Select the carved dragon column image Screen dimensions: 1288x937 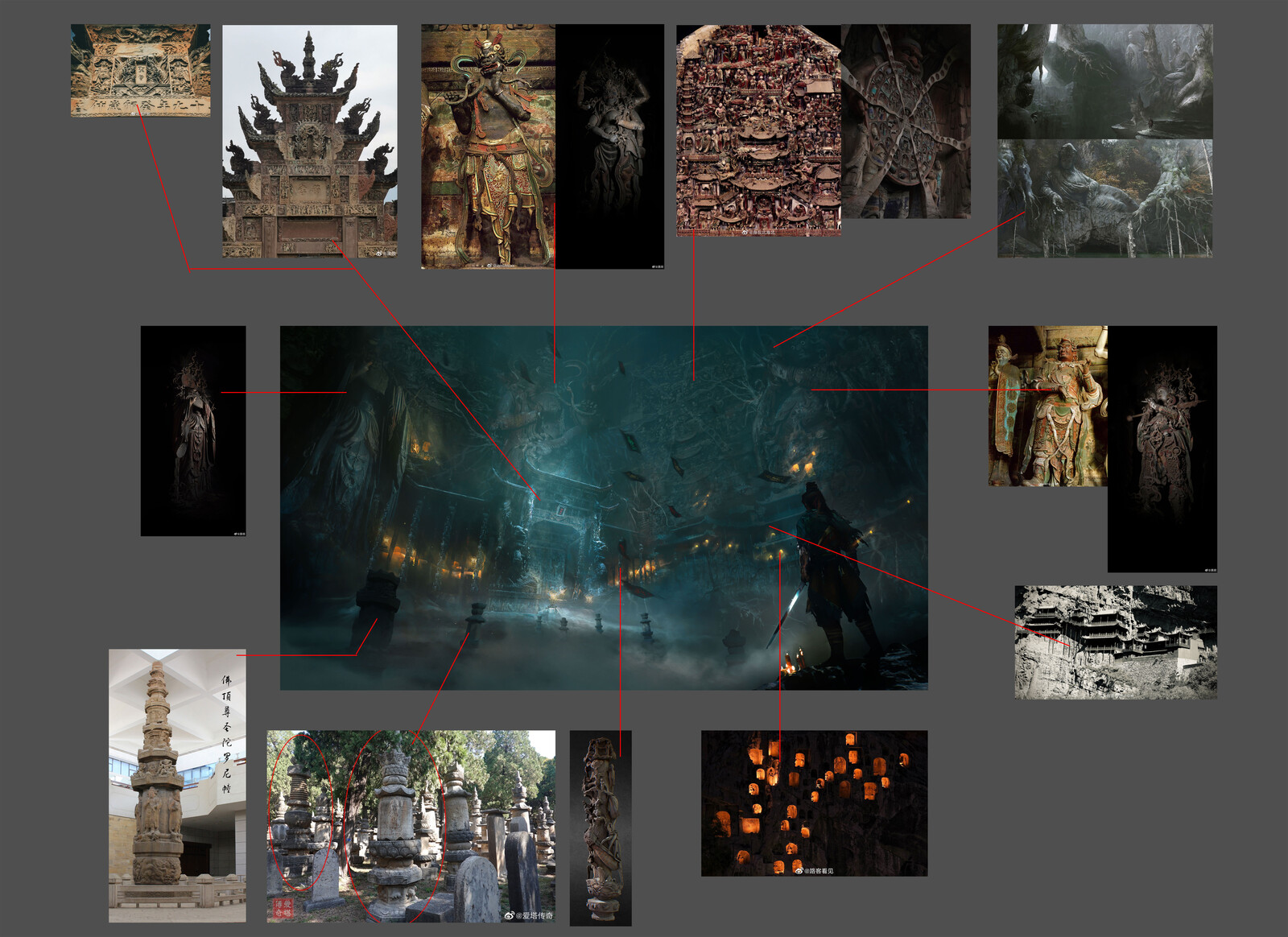coord(601,828)
